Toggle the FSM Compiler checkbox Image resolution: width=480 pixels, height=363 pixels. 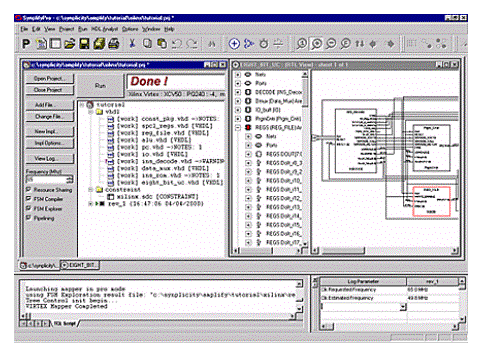pyautogui.click(x=29, y=199)
